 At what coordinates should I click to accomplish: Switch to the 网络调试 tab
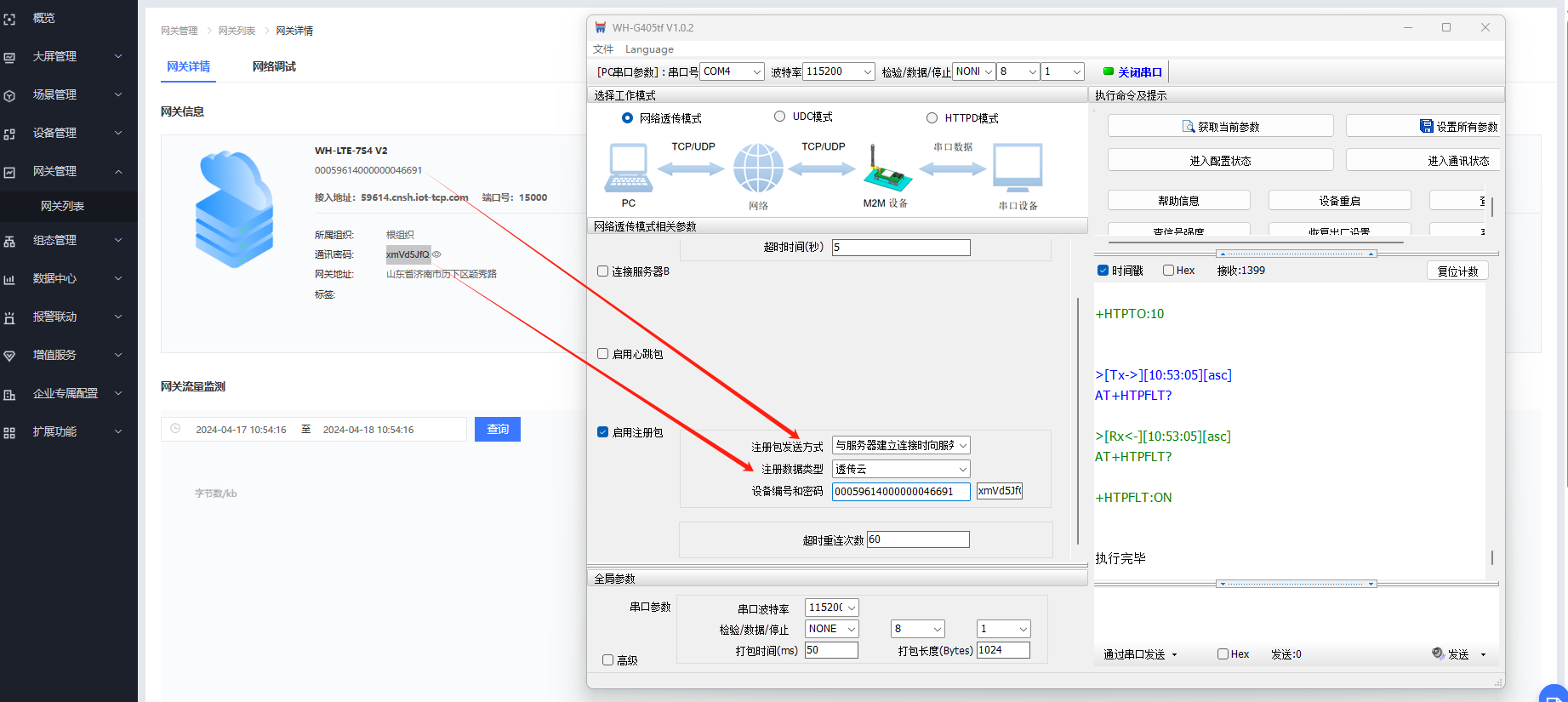pyautogui.click(x=274, y=66)
